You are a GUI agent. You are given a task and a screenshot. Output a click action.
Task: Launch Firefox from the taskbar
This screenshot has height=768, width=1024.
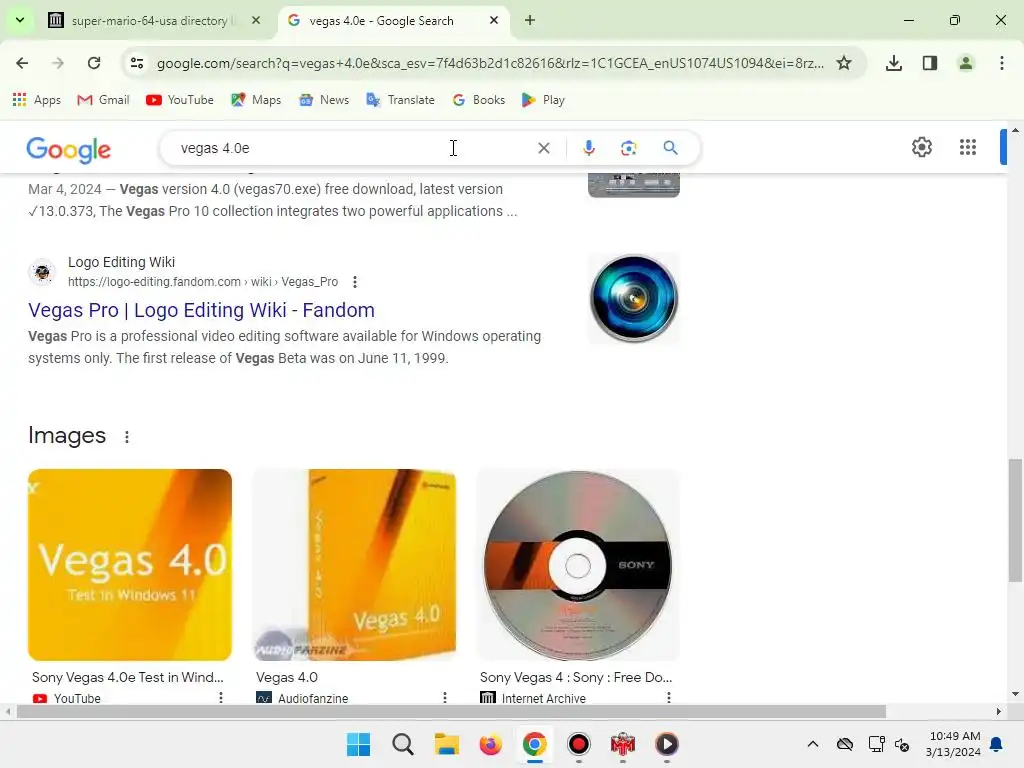490,744
